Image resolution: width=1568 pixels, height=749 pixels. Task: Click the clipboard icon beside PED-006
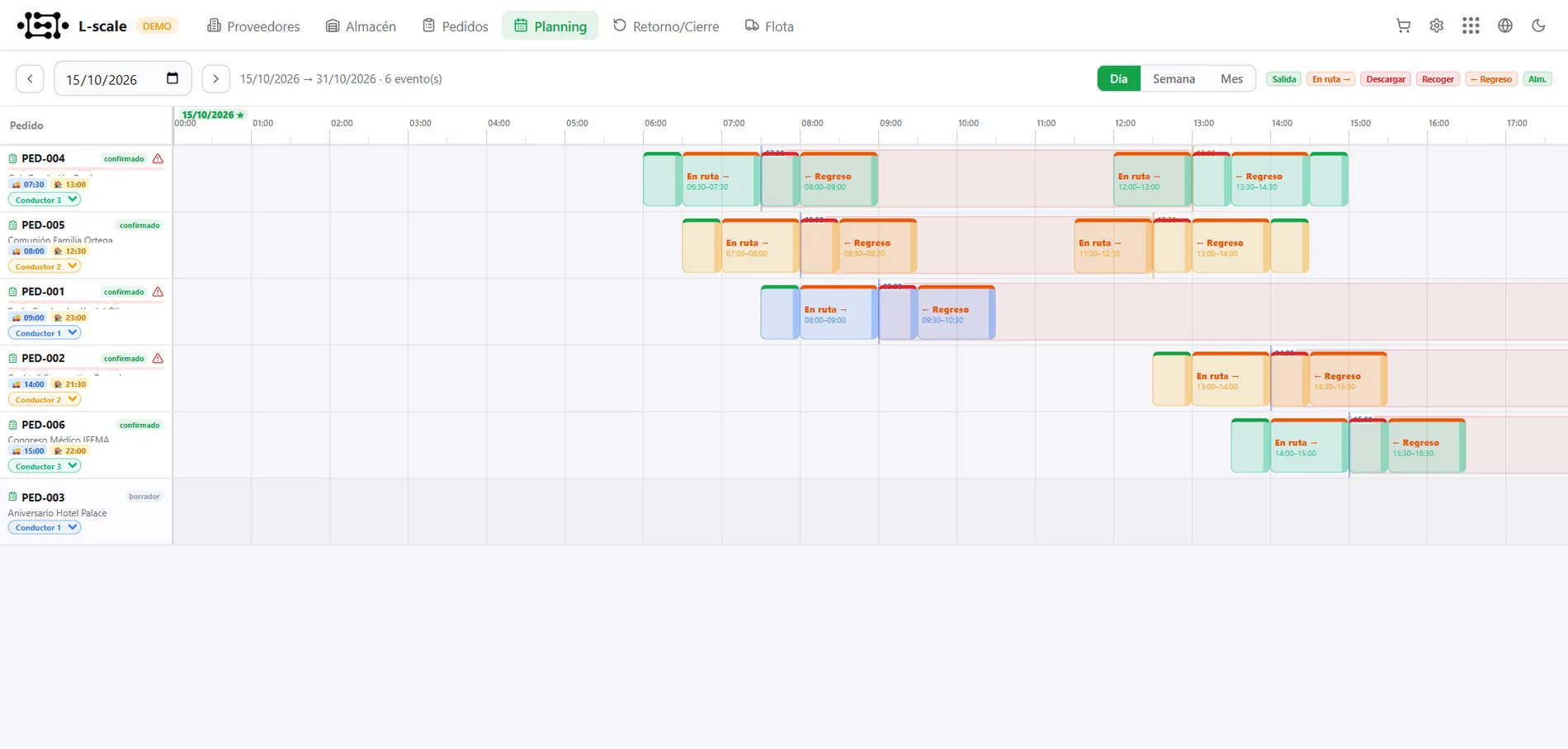click(x=12, y=425)
